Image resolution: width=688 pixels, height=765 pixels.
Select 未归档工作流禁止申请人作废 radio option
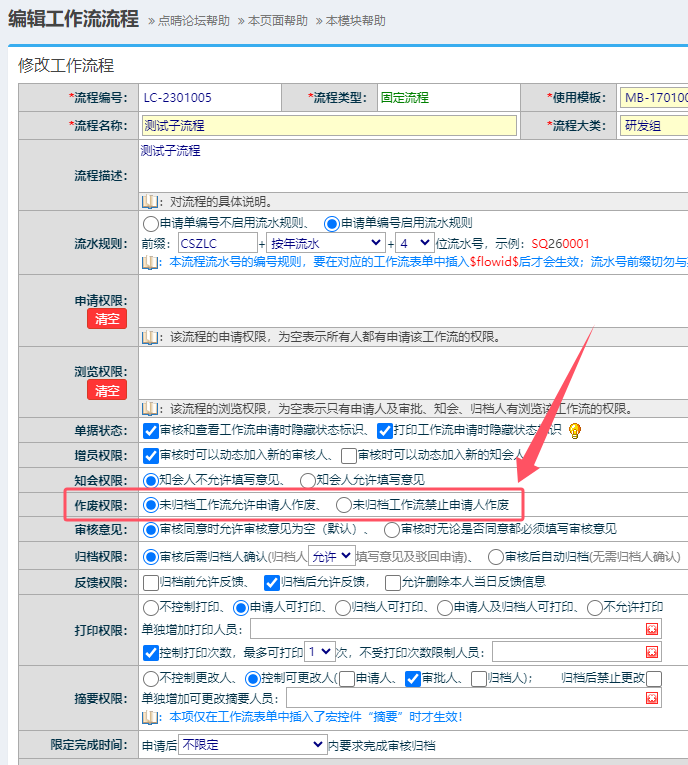coord(344,505)
